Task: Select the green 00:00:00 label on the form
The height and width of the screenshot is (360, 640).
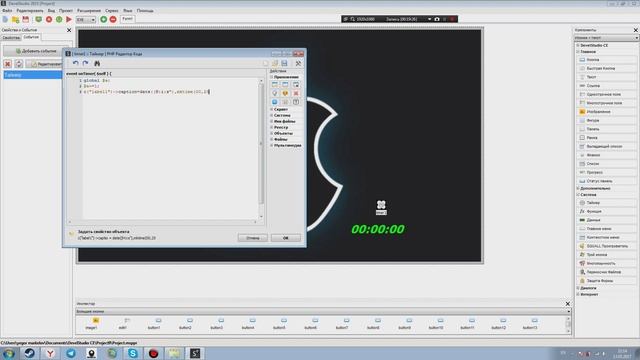Action: [378, 229]
